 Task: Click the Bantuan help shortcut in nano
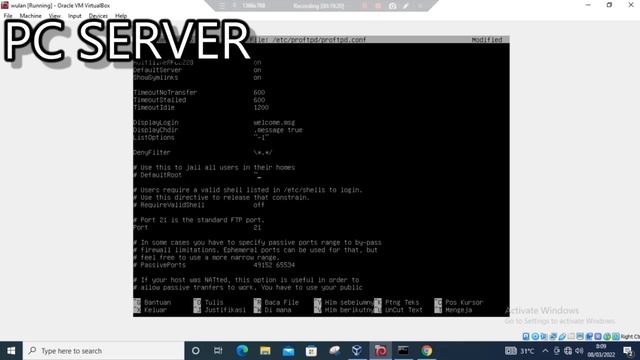pyautogui.click(x=152, y=302)
